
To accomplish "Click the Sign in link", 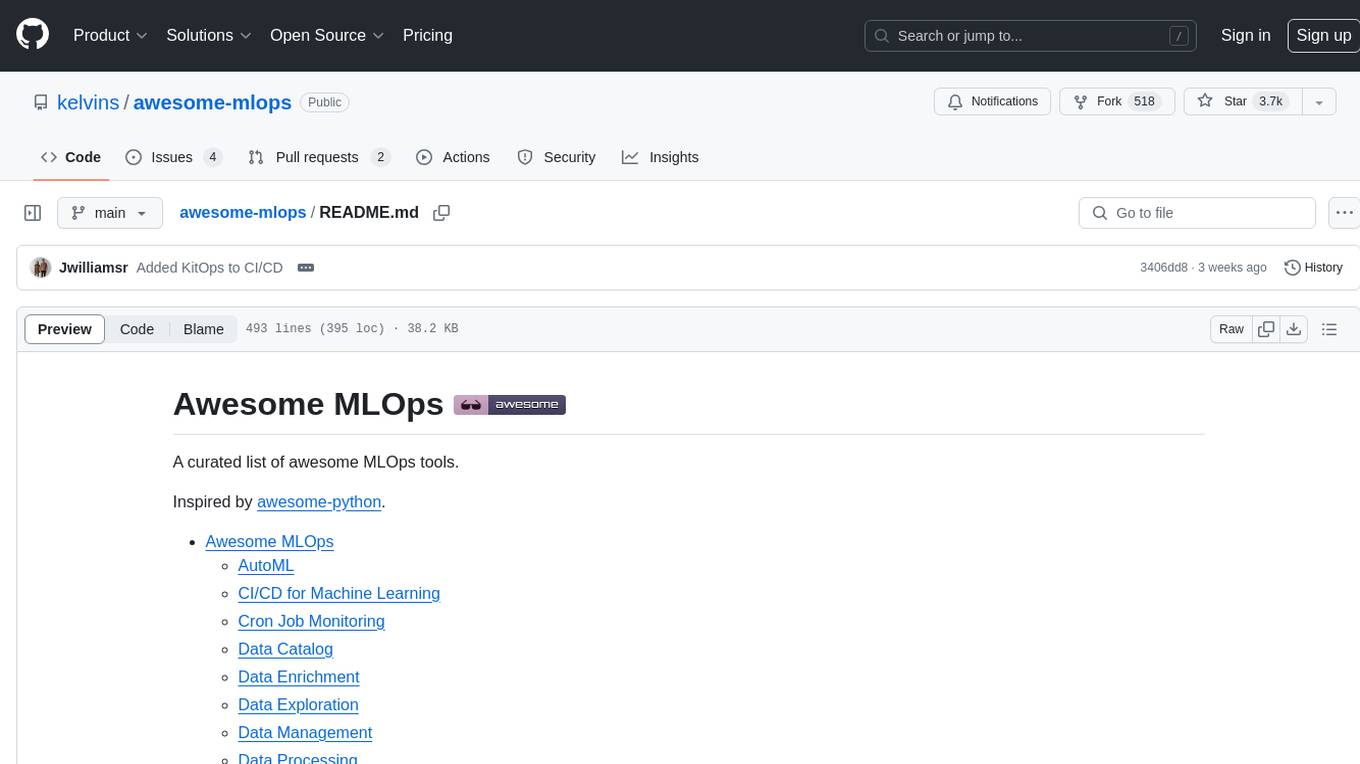I will 1245,35.
